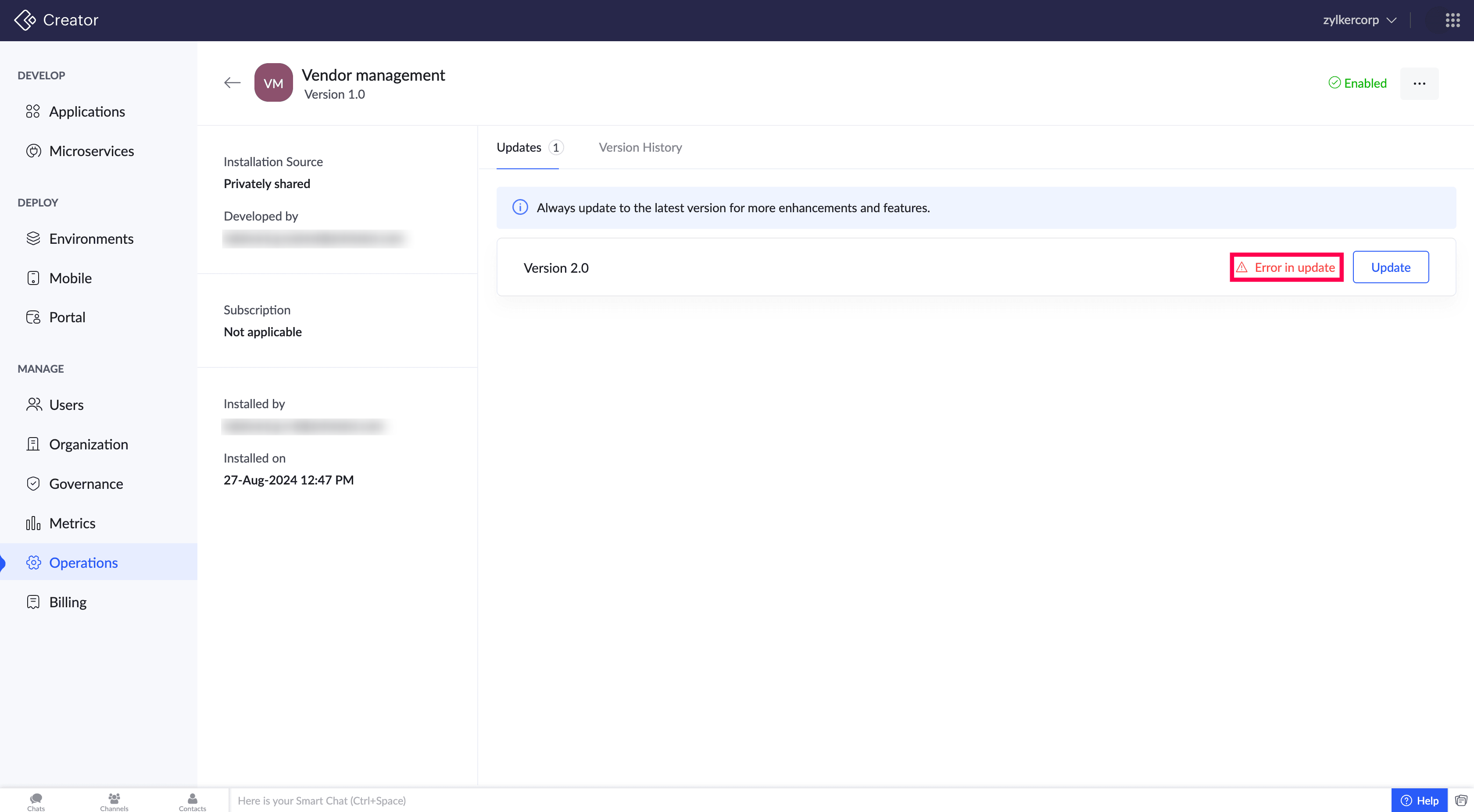Open the three-dots more options menu

[x=1419, y=83]
